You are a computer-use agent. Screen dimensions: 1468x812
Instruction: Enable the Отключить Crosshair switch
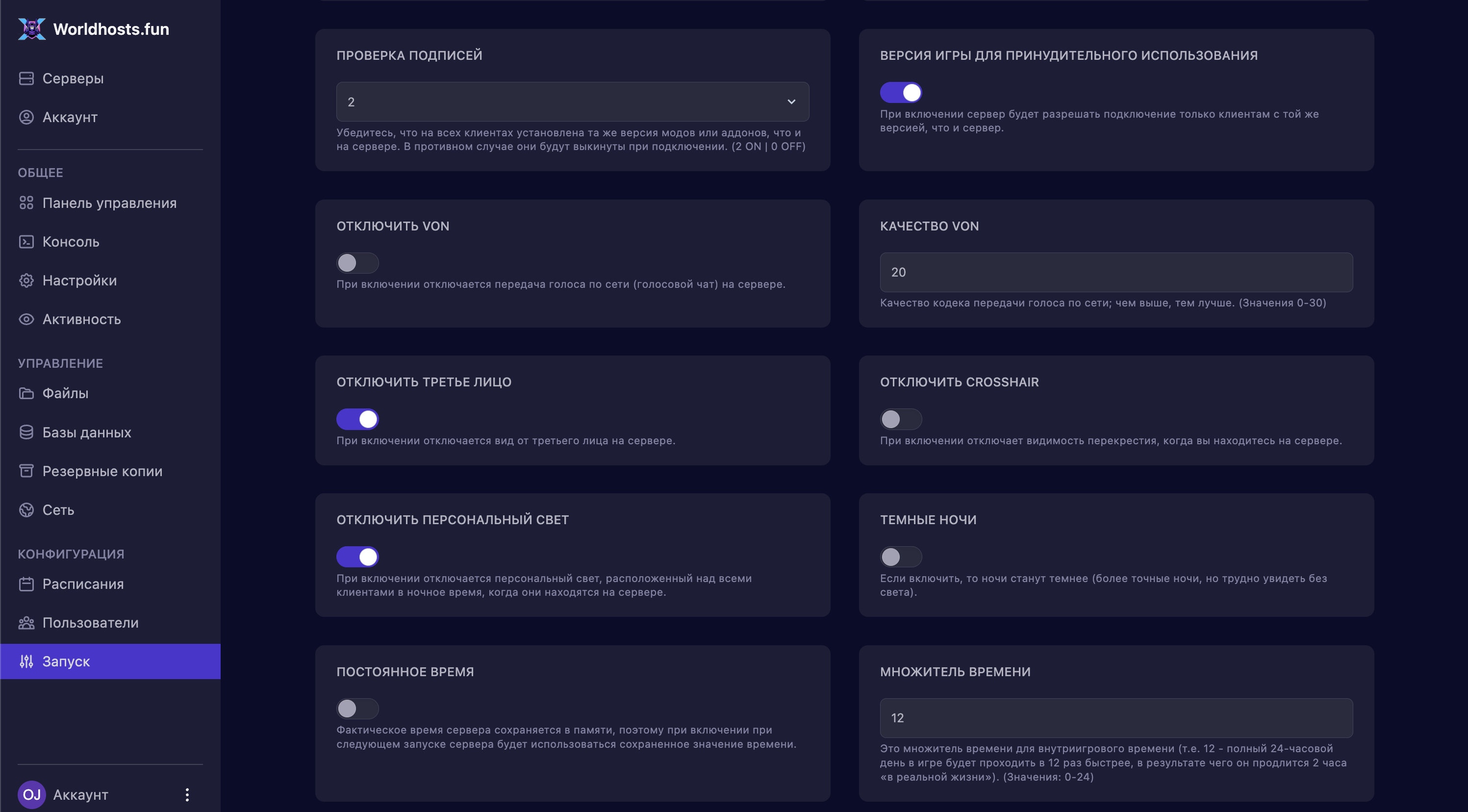pos(900,419)
